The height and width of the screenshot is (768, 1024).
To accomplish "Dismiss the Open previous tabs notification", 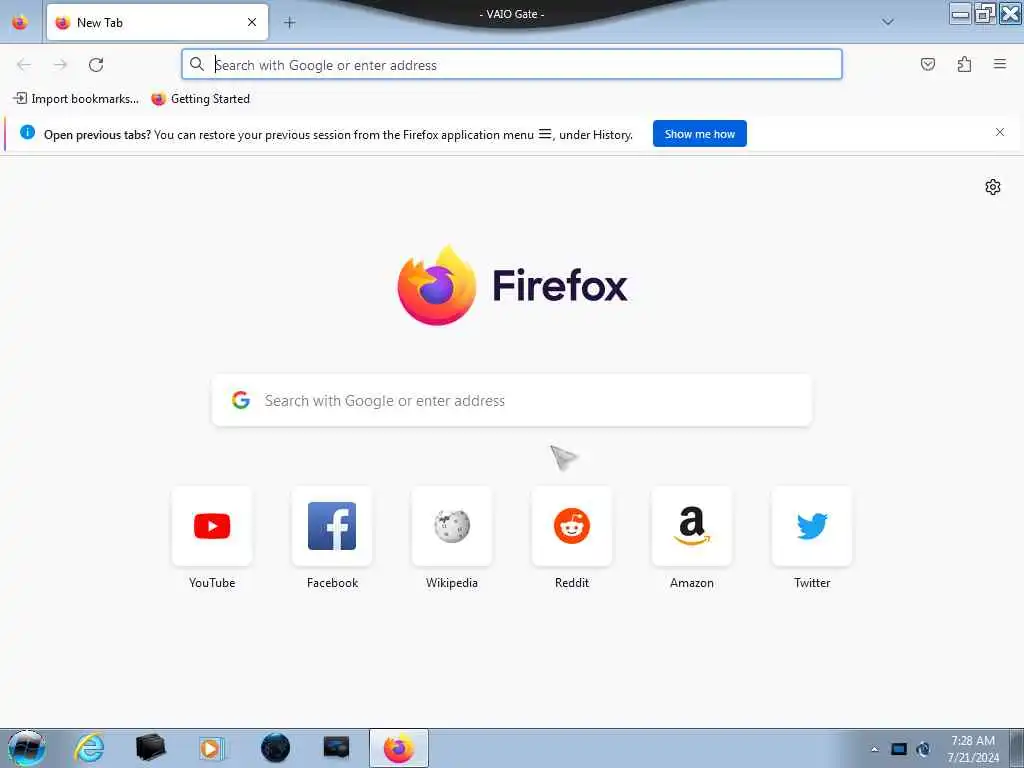I will pos(999,133).
